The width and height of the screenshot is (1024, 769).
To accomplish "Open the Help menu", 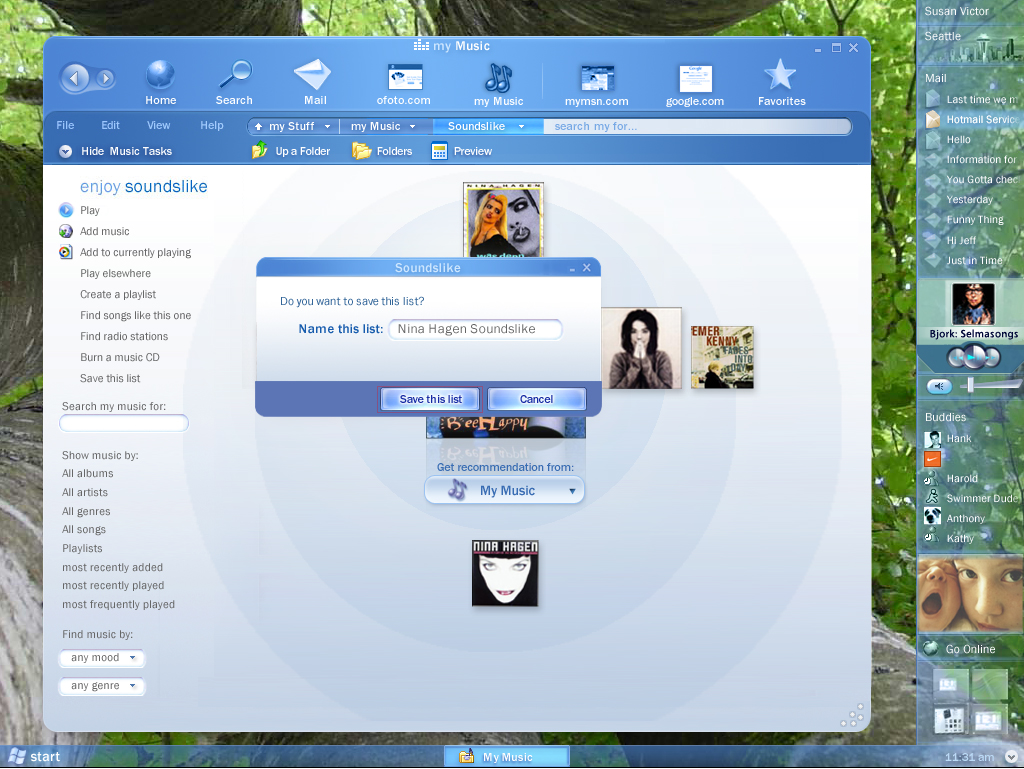I will (x=212, y=125).
